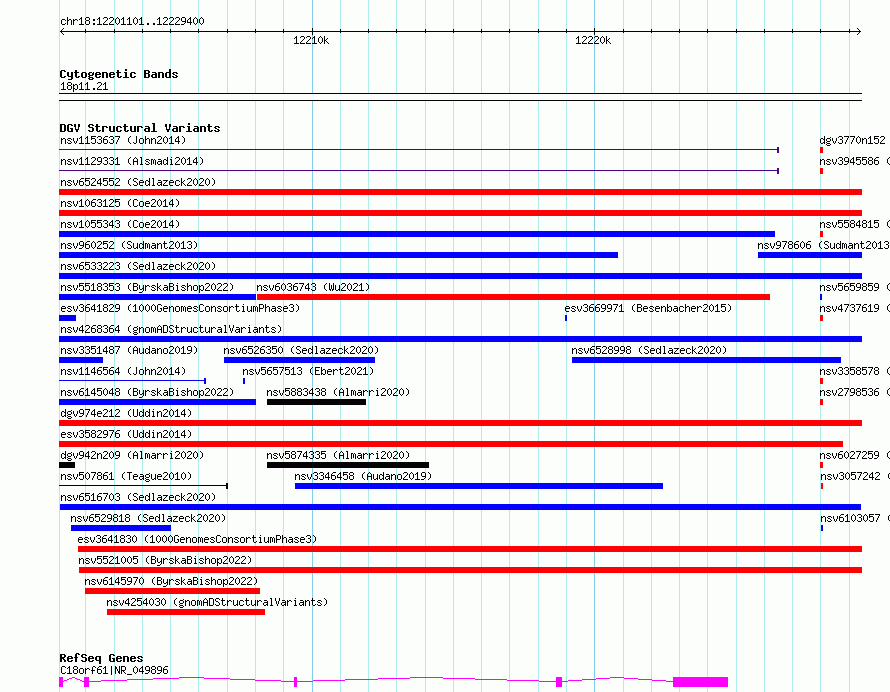Open the dgv942n209 (Almarri2020) label
Screen dimensions: 890x692
click(132, 455)
